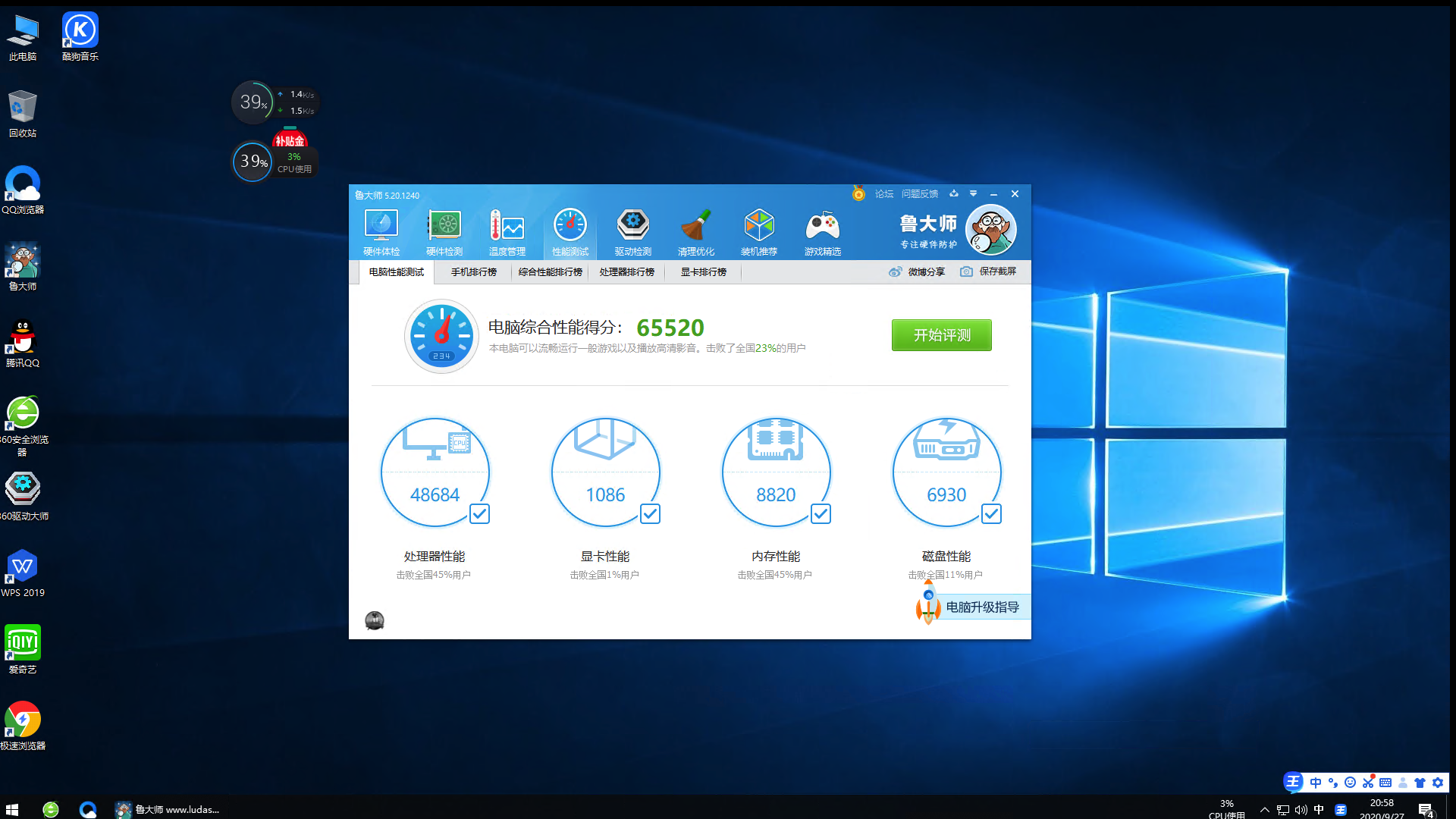Click the 内存性能 score circle
Viewport: 1456px width, 819px height.
click(776, 472)
